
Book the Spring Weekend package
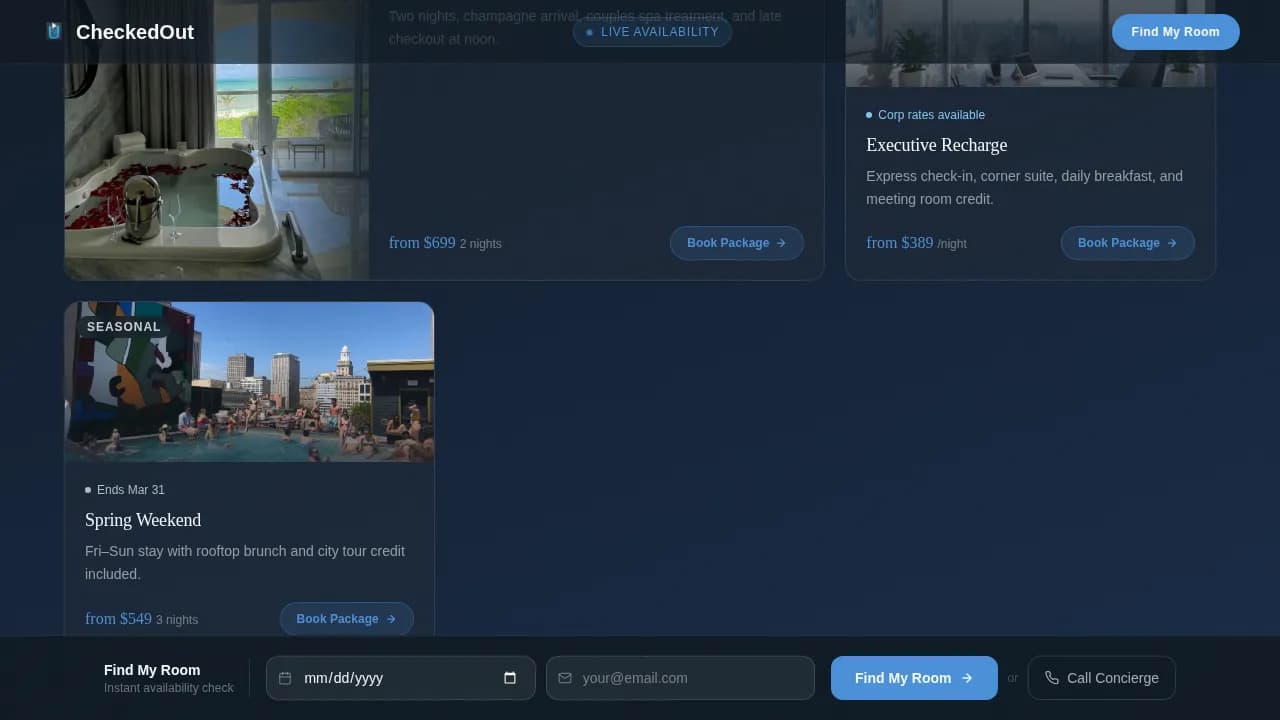tap(347, 619)
